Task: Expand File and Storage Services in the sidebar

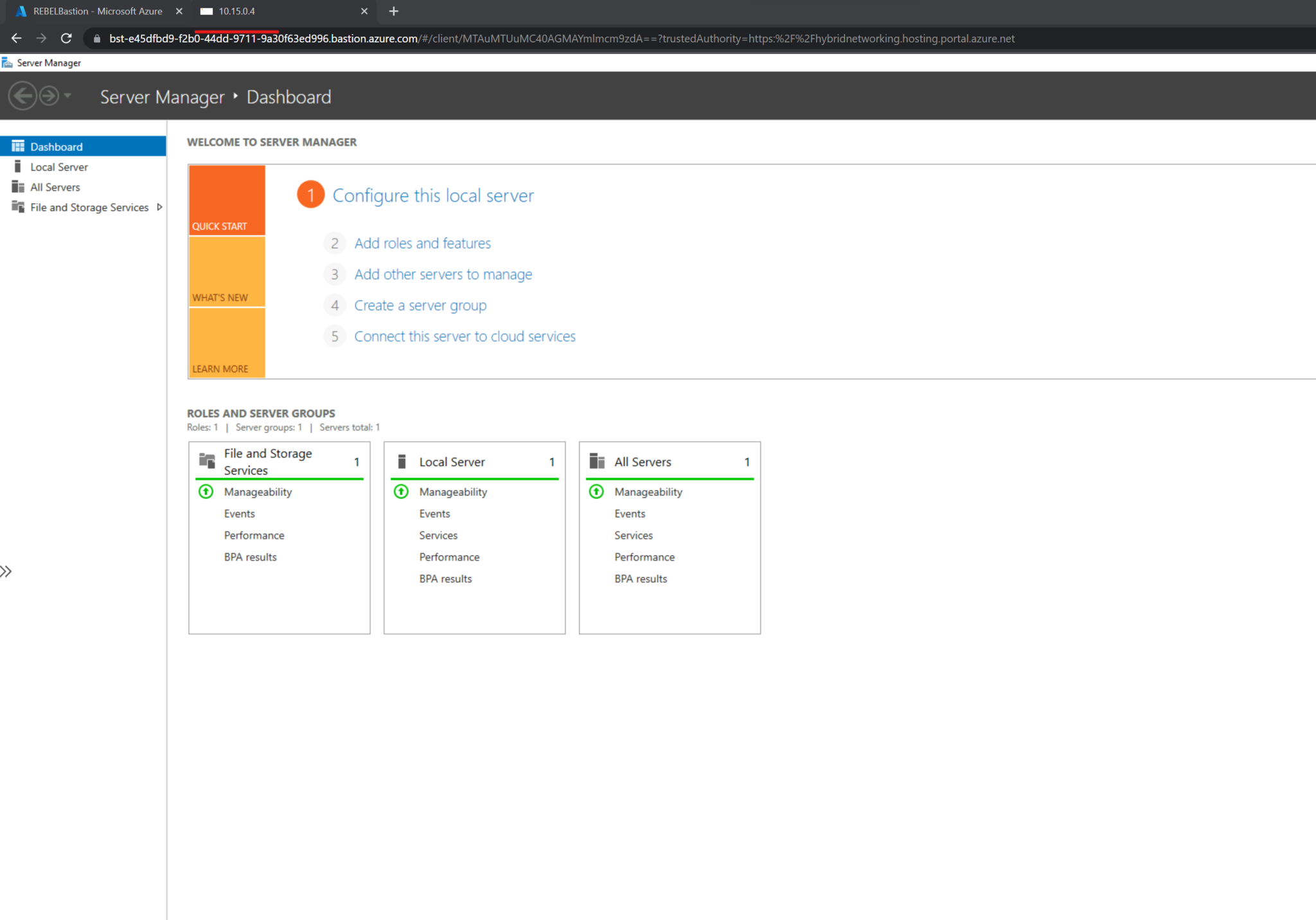Action: point(159,207)
